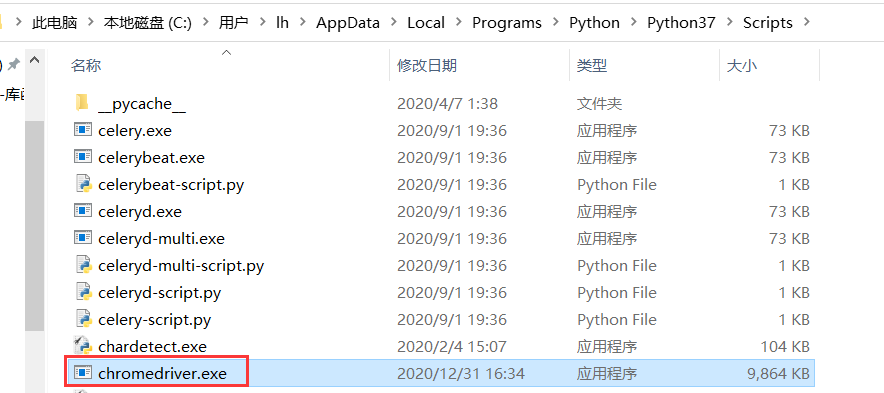Image resolution: width=884 pixels, height=393 pixels.
Task: Click the chromedriver.exe application icon
Action: [x=83, y=373]
